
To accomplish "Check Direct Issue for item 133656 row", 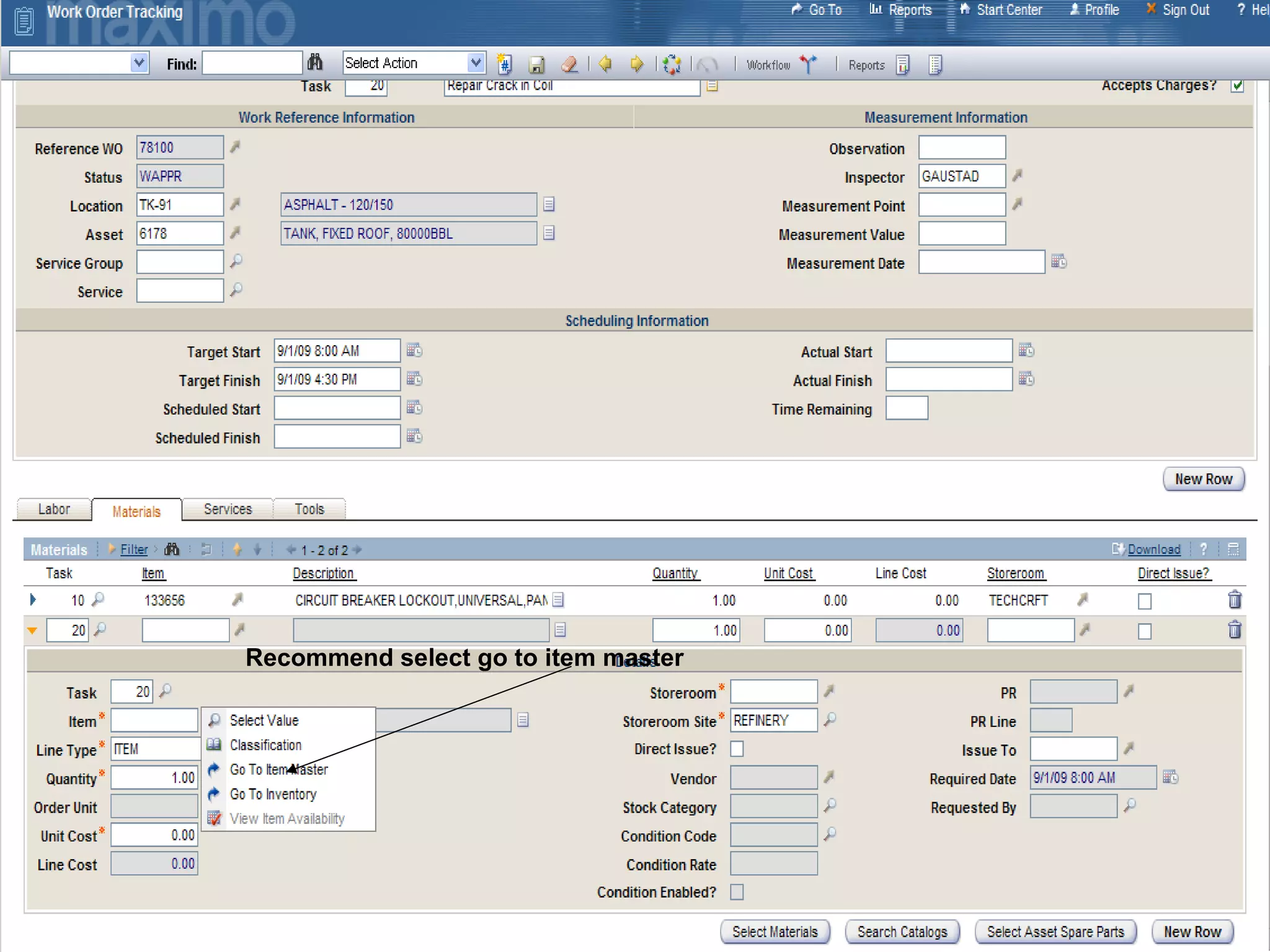I will point(1145,601).
